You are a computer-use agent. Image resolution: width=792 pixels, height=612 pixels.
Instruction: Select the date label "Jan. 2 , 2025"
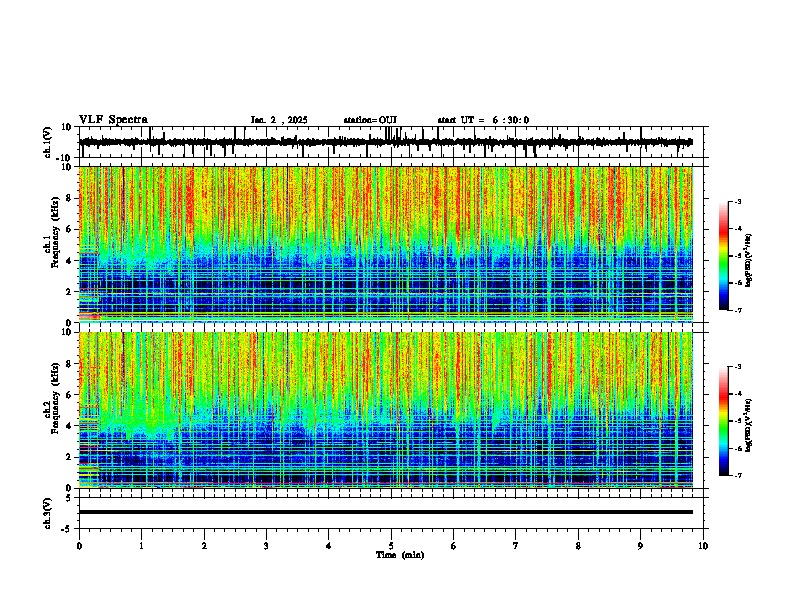(x=279, y=120)
